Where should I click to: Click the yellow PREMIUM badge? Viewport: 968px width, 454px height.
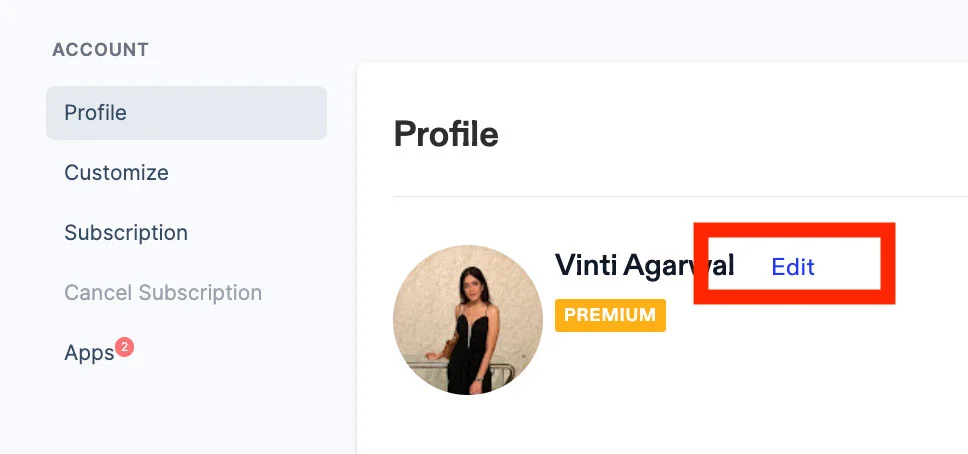[610, 315]
